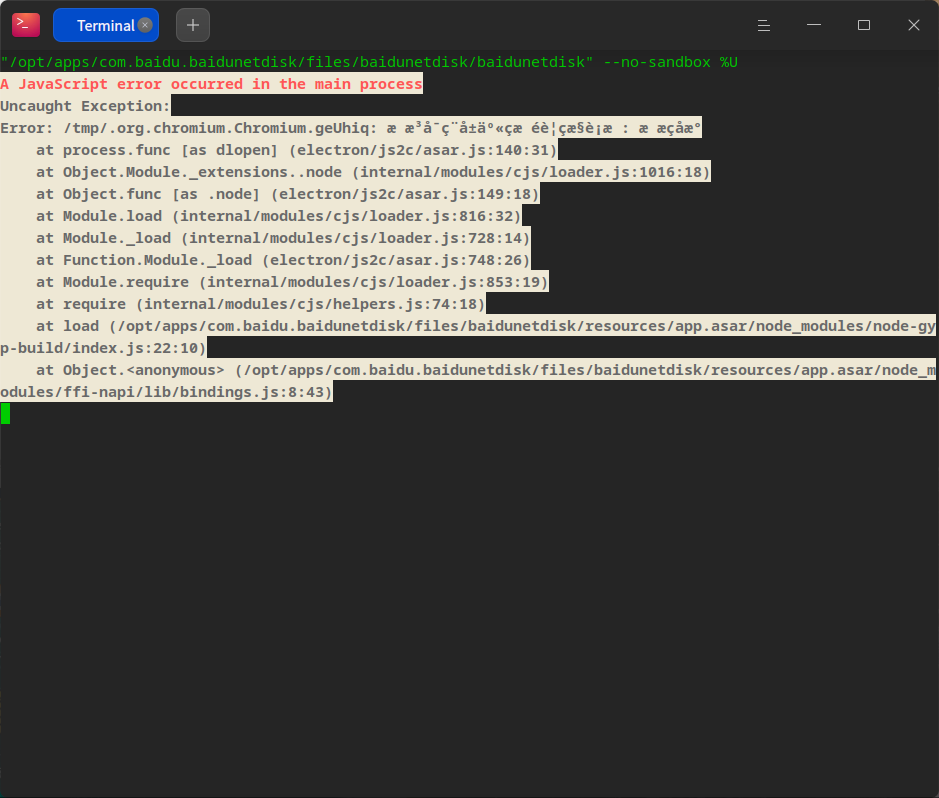The image size is (939, 798).
Task: Click 'odules/ffi-napi/lib/bindings.js:8:43' text
Action: click(x=166, y=392)
